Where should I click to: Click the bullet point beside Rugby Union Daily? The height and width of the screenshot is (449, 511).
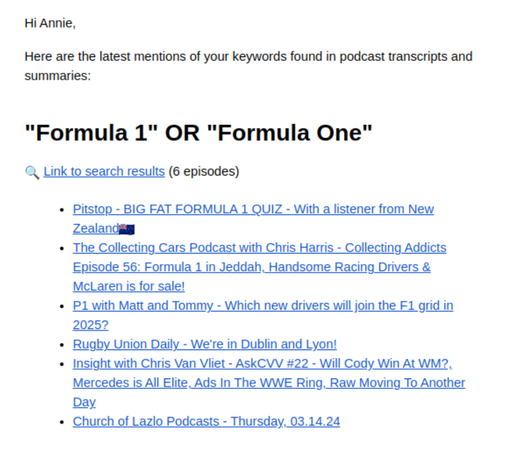tap(62, 345)
